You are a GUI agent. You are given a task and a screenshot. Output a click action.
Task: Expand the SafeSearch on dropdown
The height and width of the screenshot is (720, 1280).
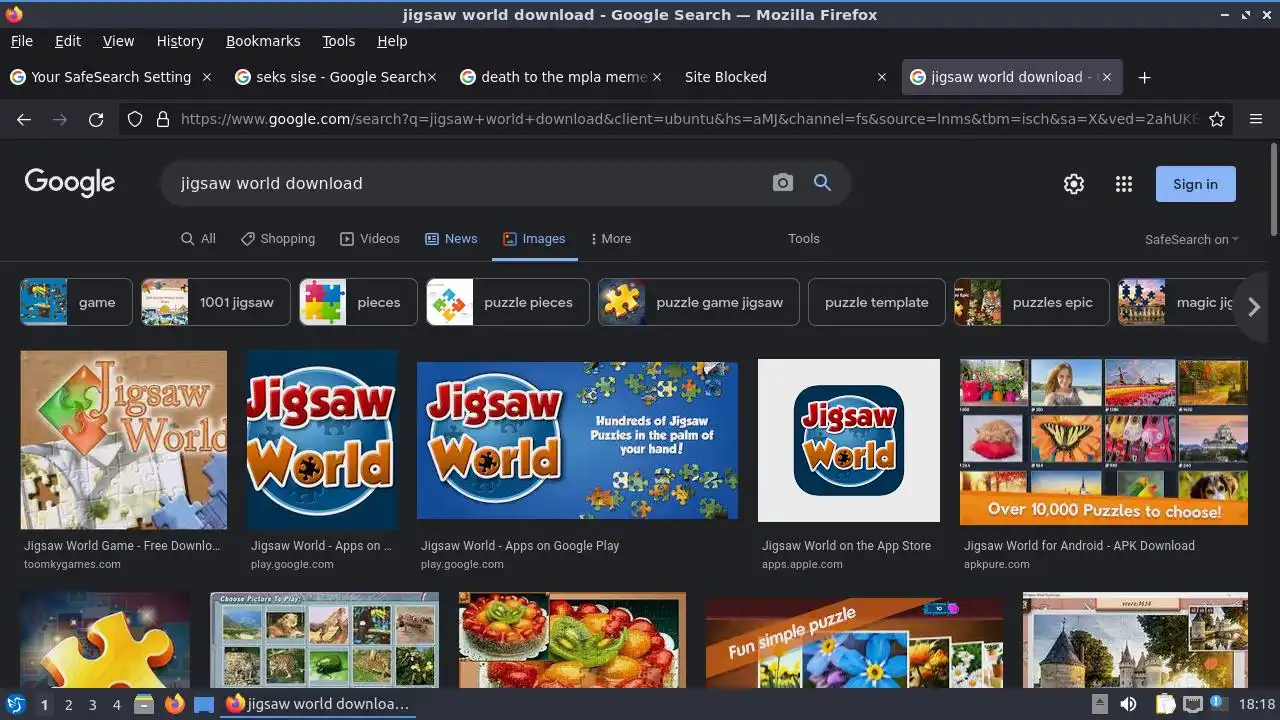tap(1192, 239)
